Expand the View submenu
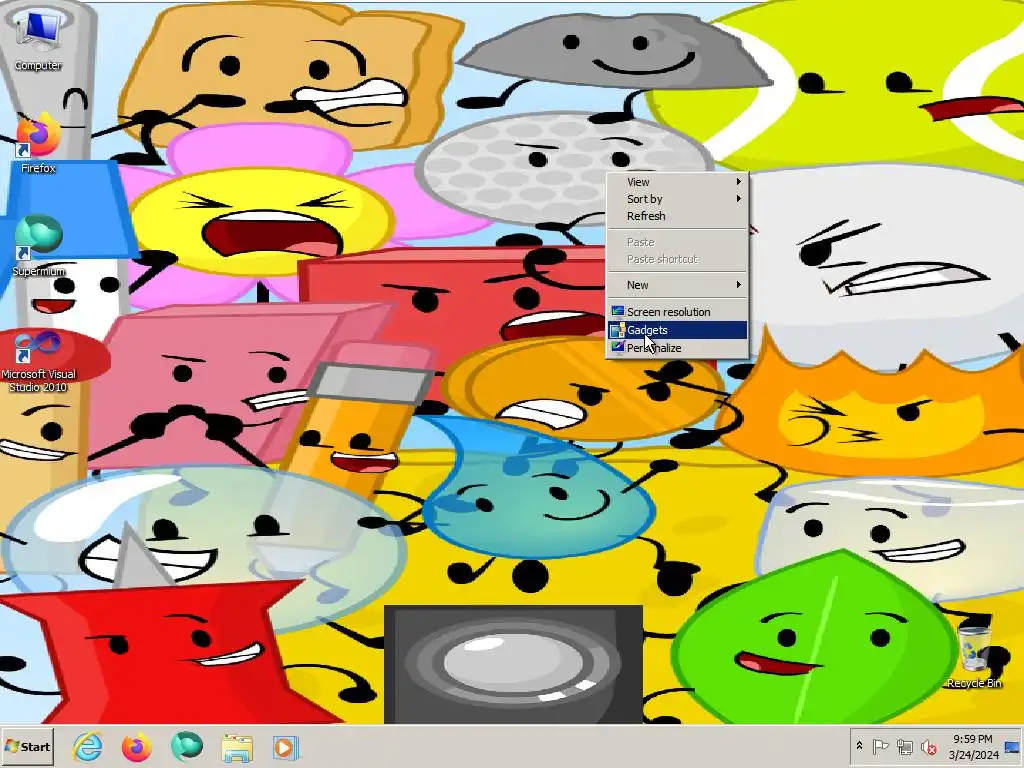This screenshot has height=768, width=1024. click(678, 182)
